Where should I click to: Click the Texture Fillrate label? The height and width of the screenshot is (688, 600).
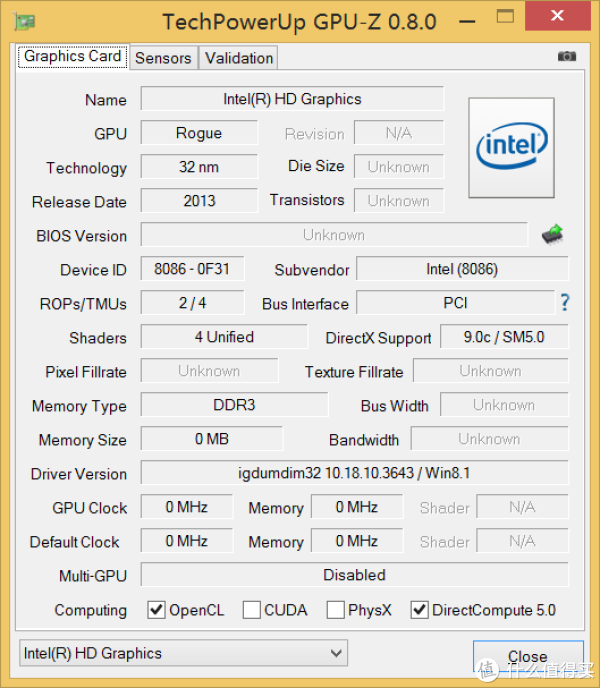[x=354, y=372]
